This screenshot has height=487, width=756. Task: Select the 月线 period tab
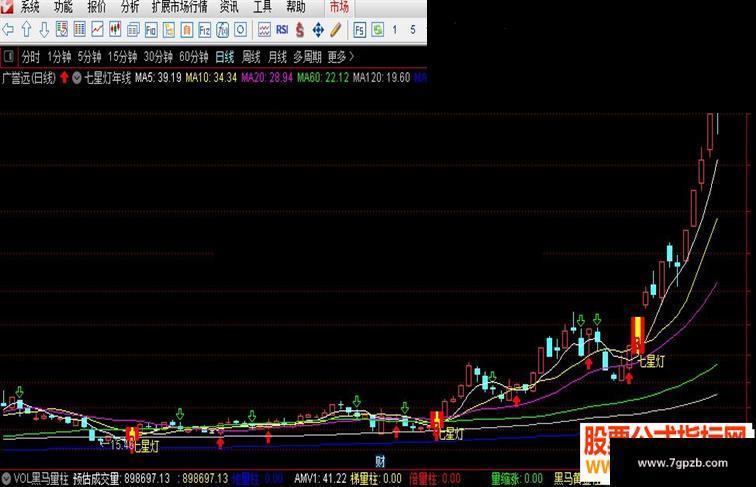click(x=277, y=57)
